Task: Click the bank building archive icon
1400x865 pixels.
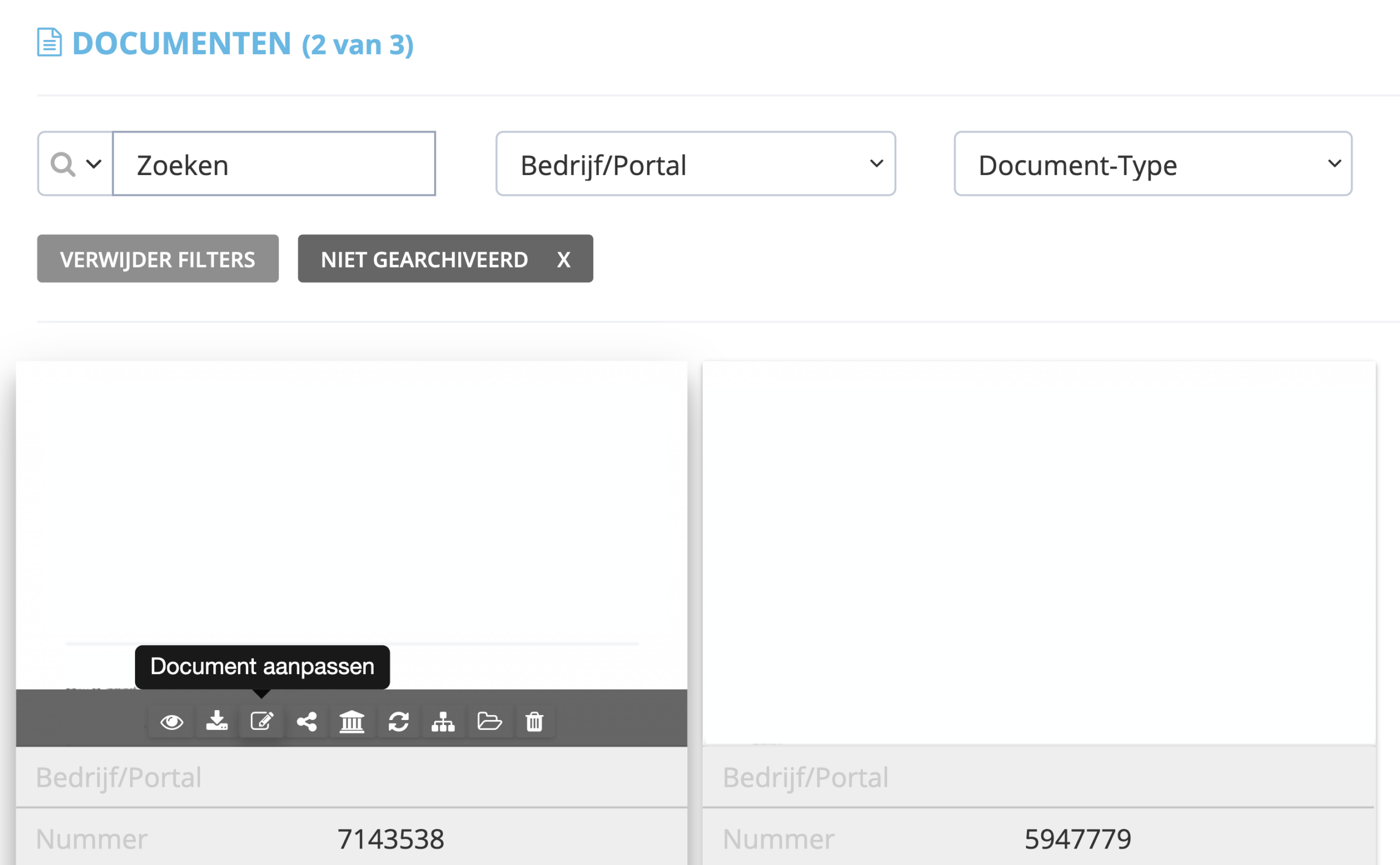Action: (352, 722)
